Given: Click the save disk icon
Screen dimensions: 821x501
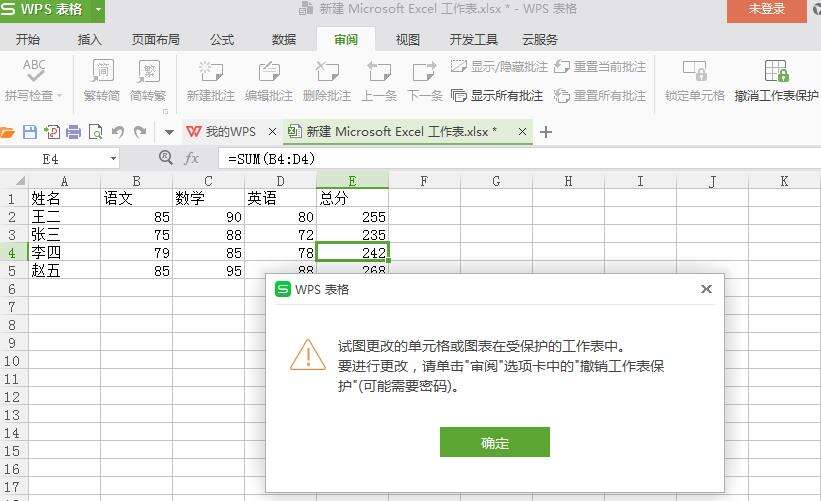Looking at the screenshot, I should [x=30, y=132].
